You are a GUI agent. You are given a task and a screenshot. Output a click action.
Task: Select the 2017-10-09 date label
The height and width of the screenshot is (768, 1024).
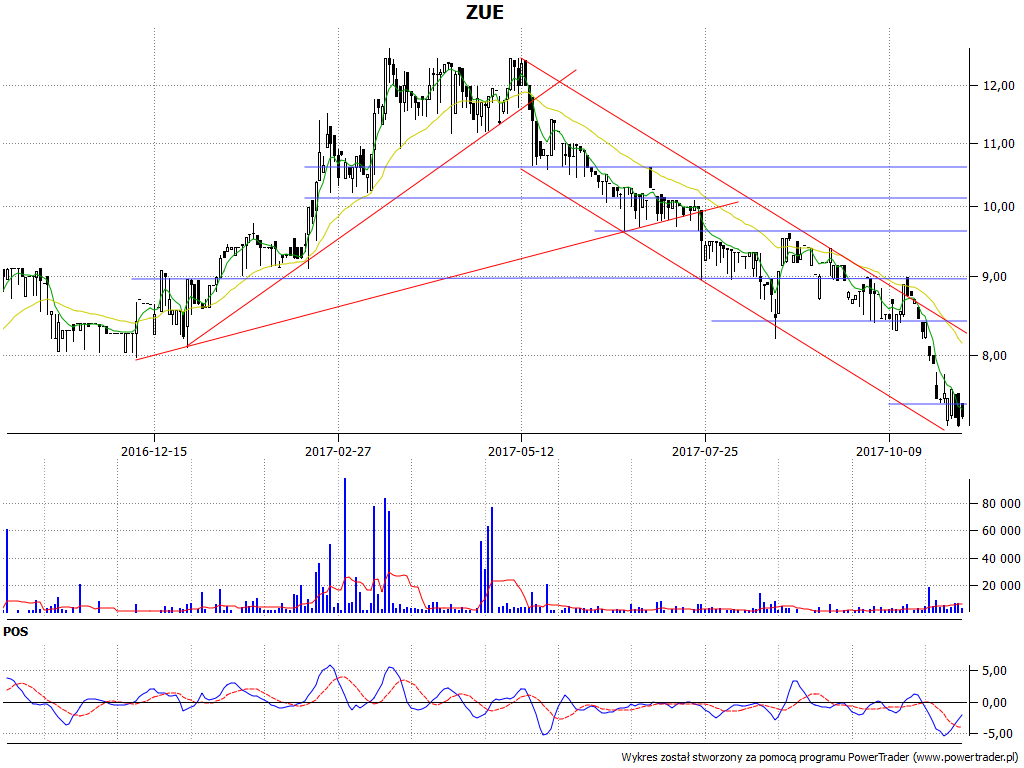pyautogui.click(x=889, y=451)
